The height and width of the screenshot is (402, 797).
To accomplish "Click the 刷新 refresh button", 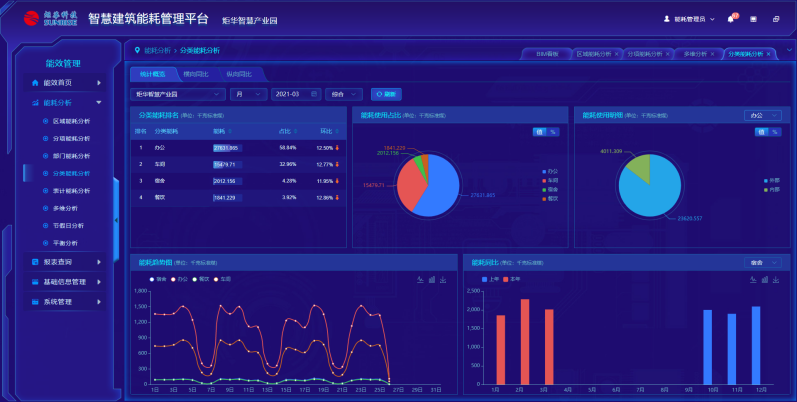I will (385, 94).
